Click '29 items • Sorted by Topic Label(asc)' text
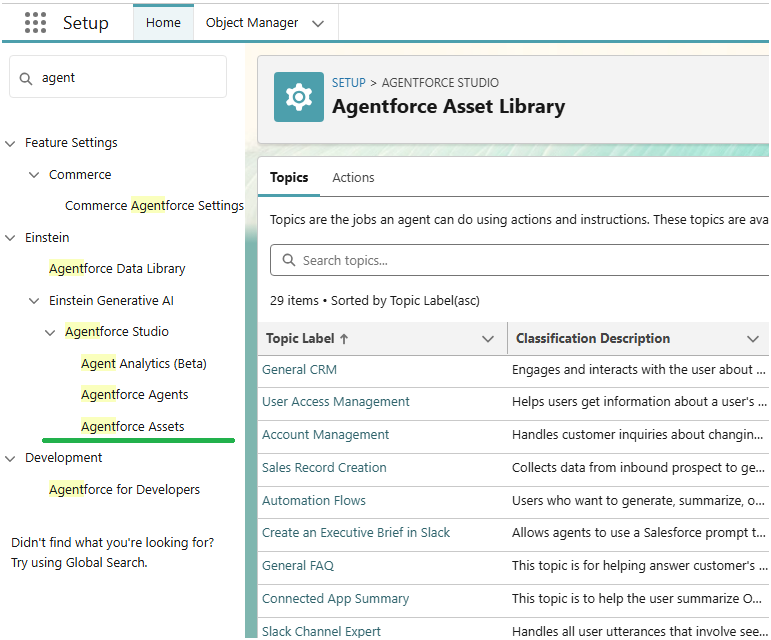The height and width of the screenshot is (640, 771). pyautogui.click(x=375, y=300)
